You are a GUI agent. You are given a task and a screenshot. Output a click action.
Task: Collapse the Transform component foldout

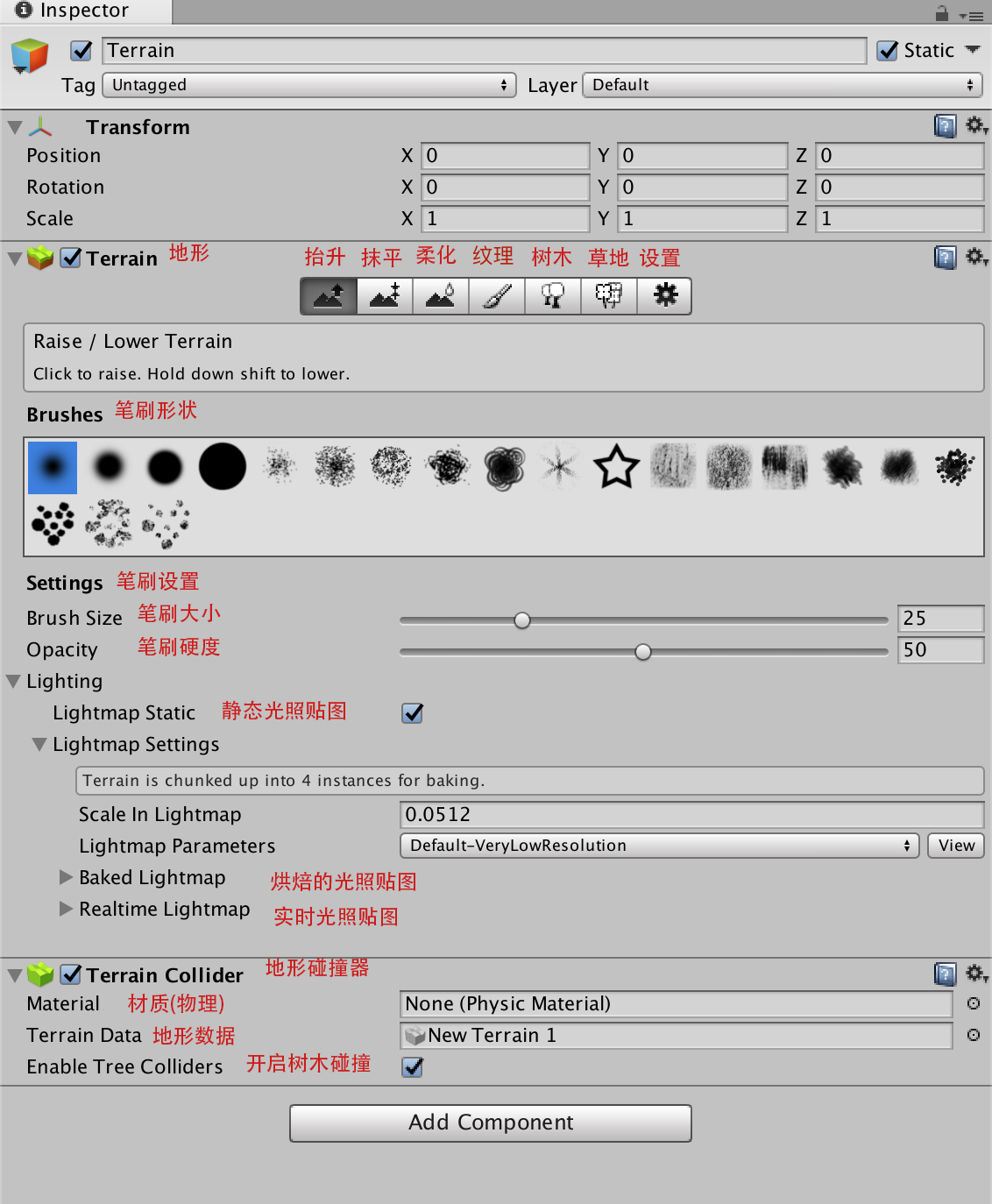pyautogui.click(x=15, y=128)
